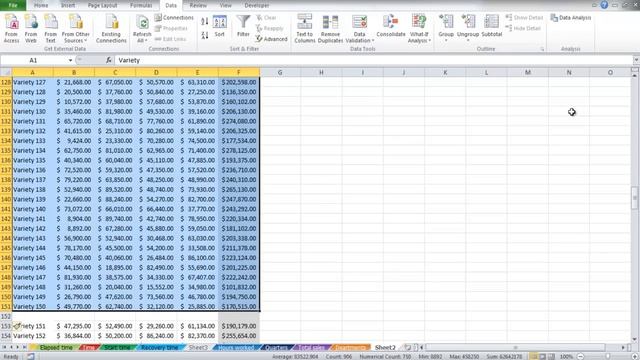
Task: Click the vertical scrollbar thumb
Action: (x=635, y=198)
